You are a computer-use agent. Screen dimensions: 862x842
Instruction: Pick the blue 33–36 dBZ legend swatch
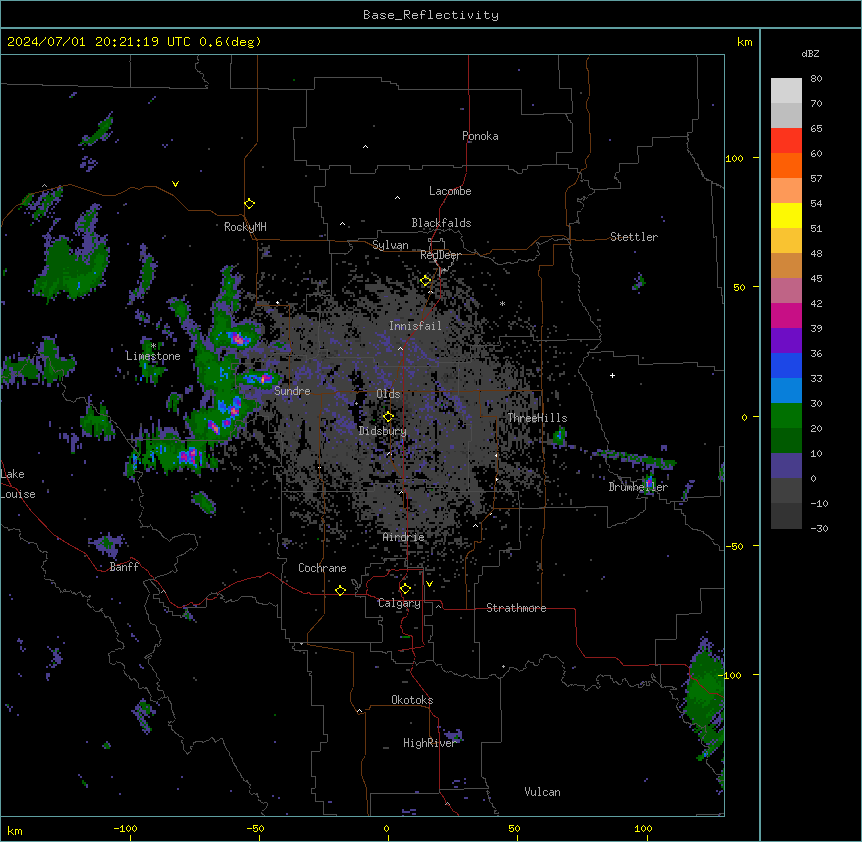point(786,365)
